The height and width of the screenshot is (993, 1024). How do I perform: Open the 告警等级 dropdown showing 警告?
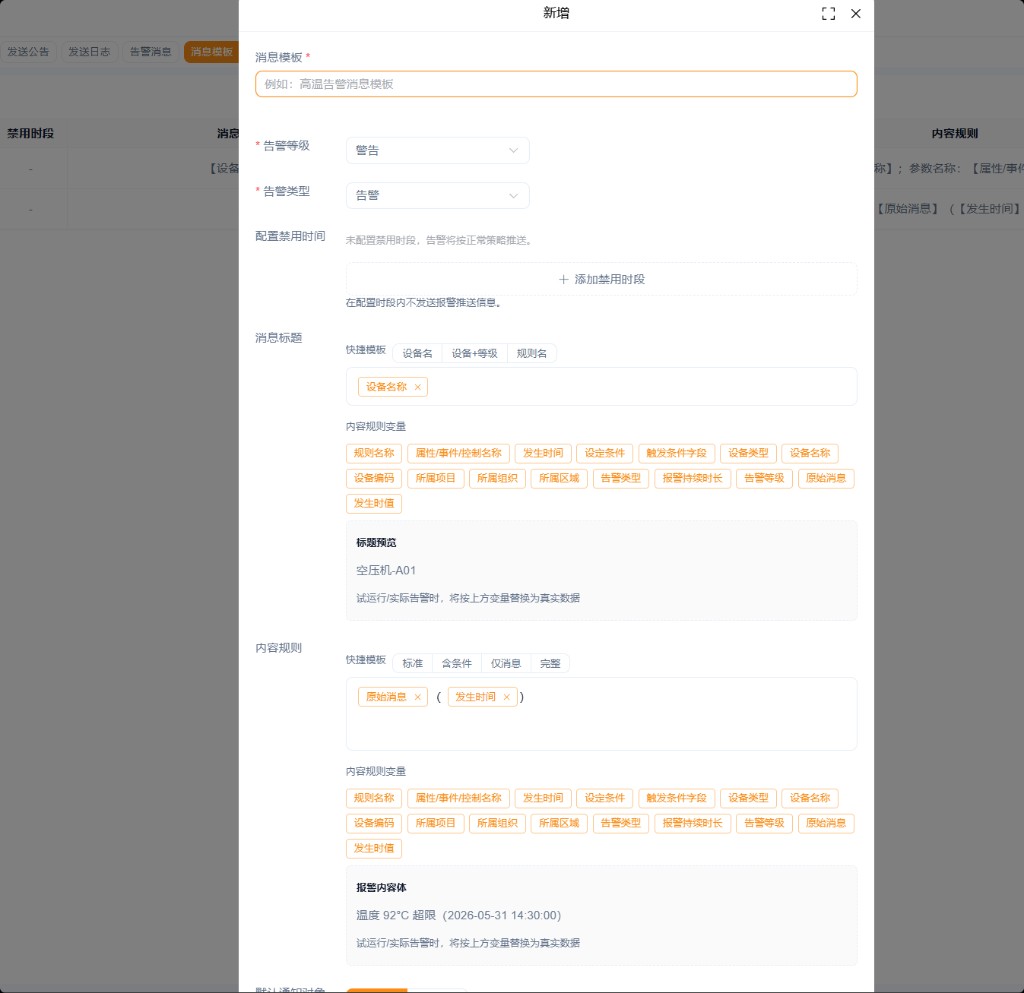click(438, 150)
